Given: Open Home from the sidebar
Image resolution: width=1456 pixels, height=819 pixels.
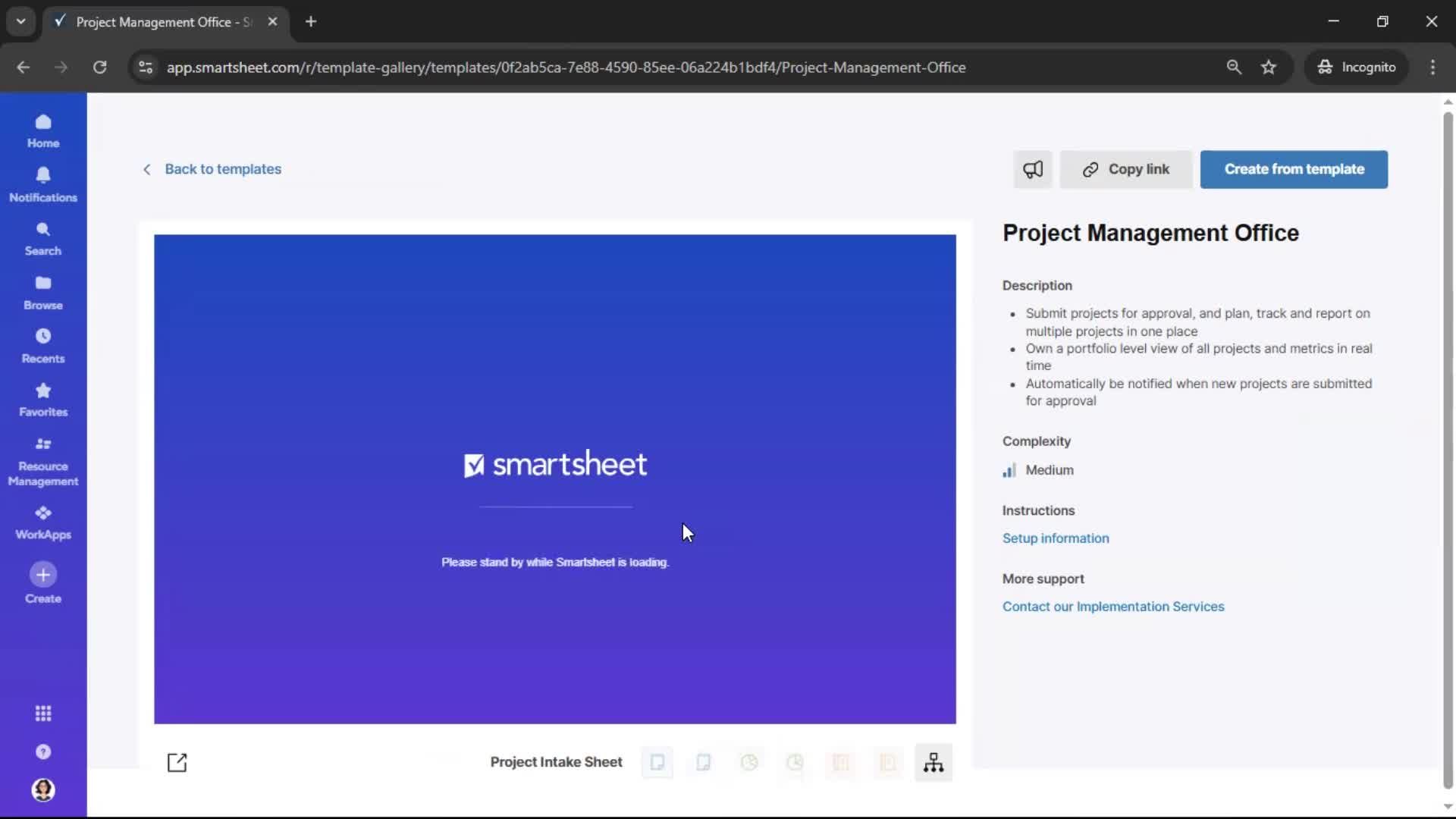Looking at the screenshot, I should pos(42,130).
